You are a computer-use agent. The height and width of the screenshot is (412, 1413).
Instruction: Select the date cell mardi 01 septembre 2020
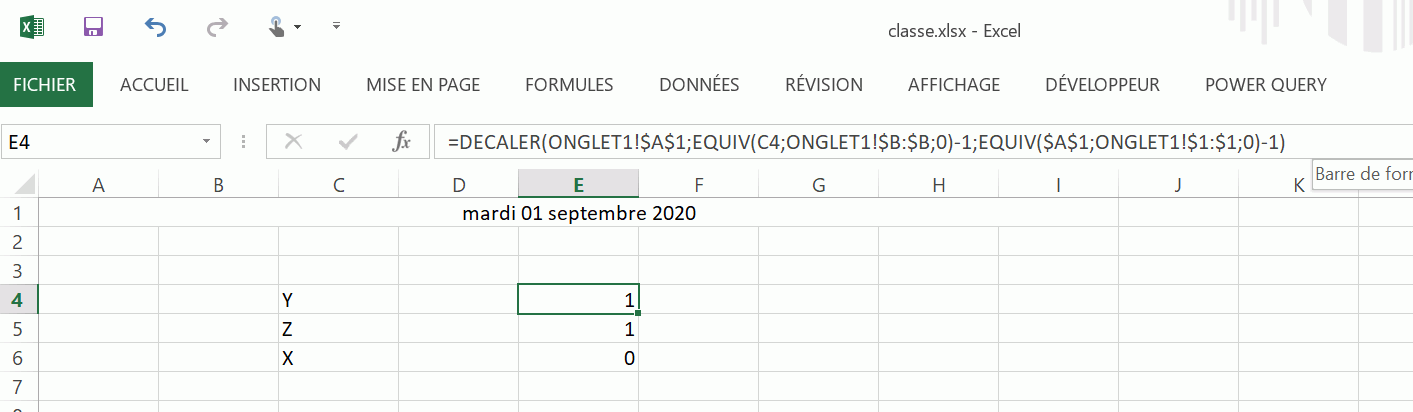(x=578, y=213)
